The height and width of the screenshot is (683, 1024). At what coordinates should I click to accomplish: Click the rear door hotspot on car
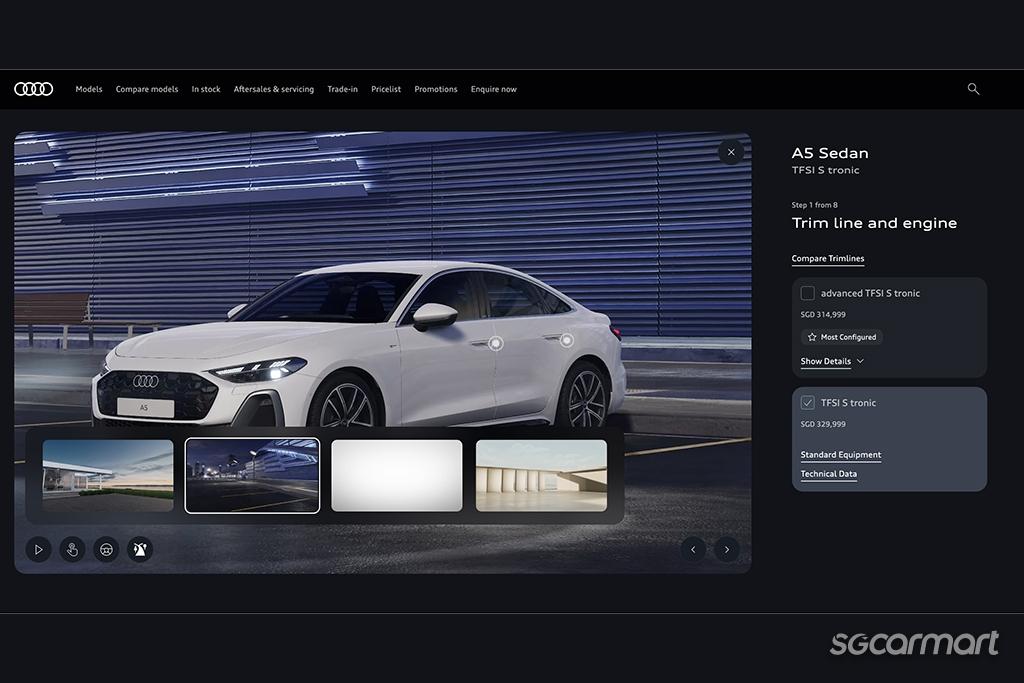tap(566, 341)
